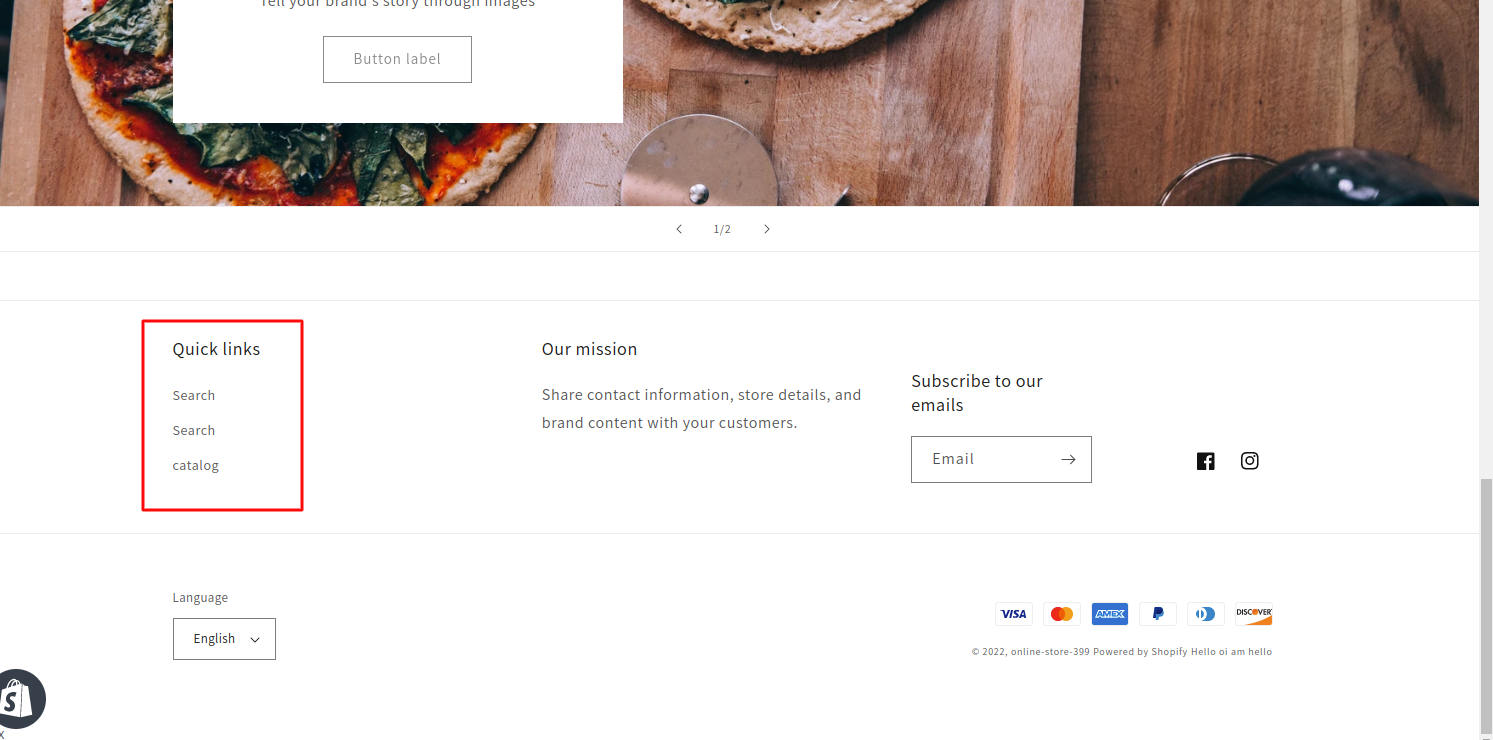Open the Shopify bag badge

pyautogui.click(x=20, y=698)
